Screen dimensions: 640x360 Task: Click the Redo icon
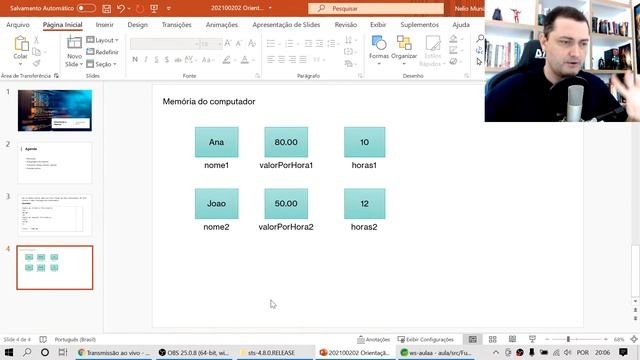tap(140, 9)
